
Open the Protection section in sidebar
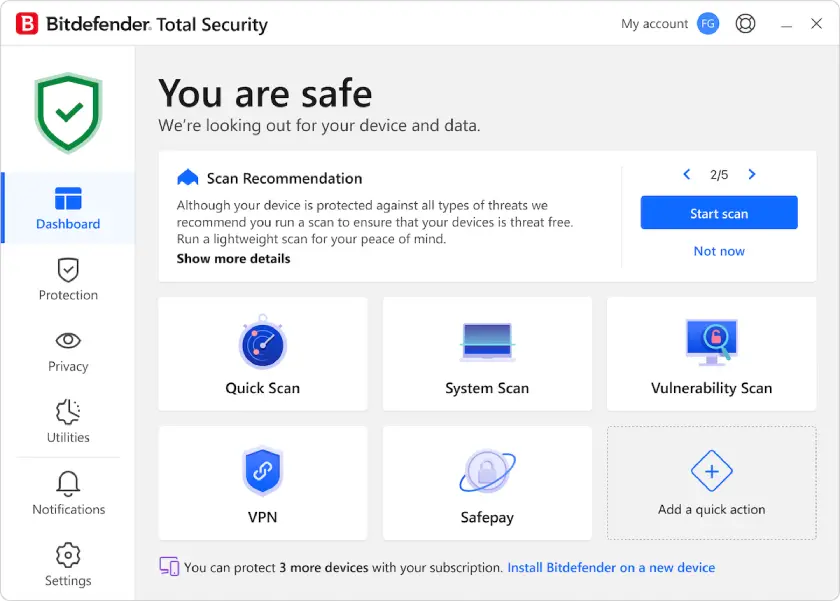click(x=67, y=280)
